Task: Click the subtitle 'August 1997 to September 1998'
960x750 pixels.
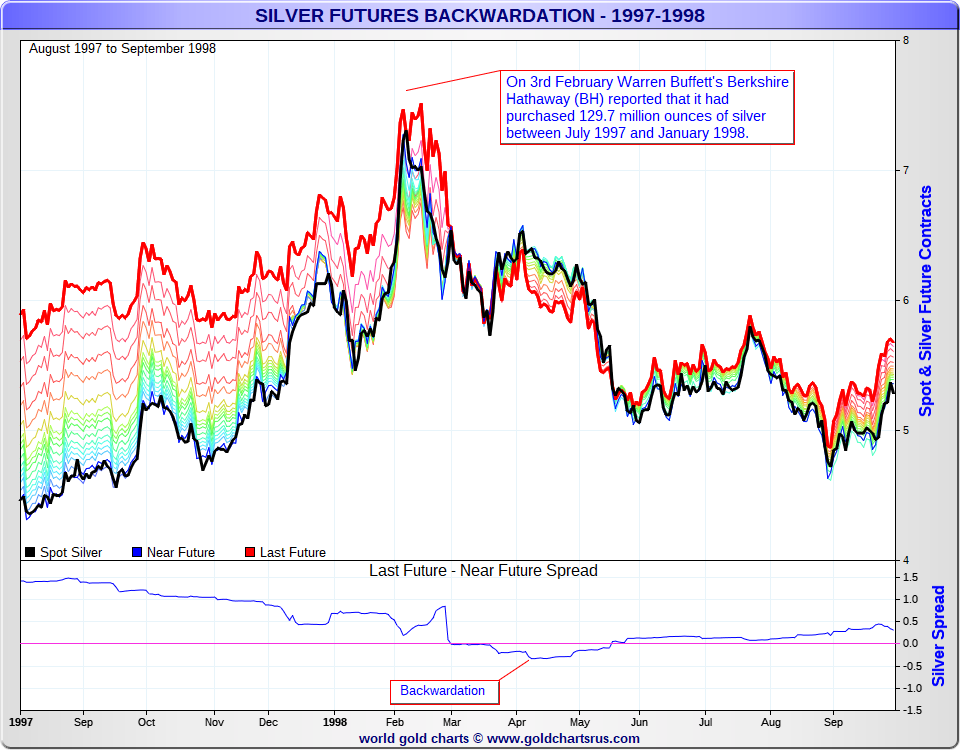Action: (122, 48)
